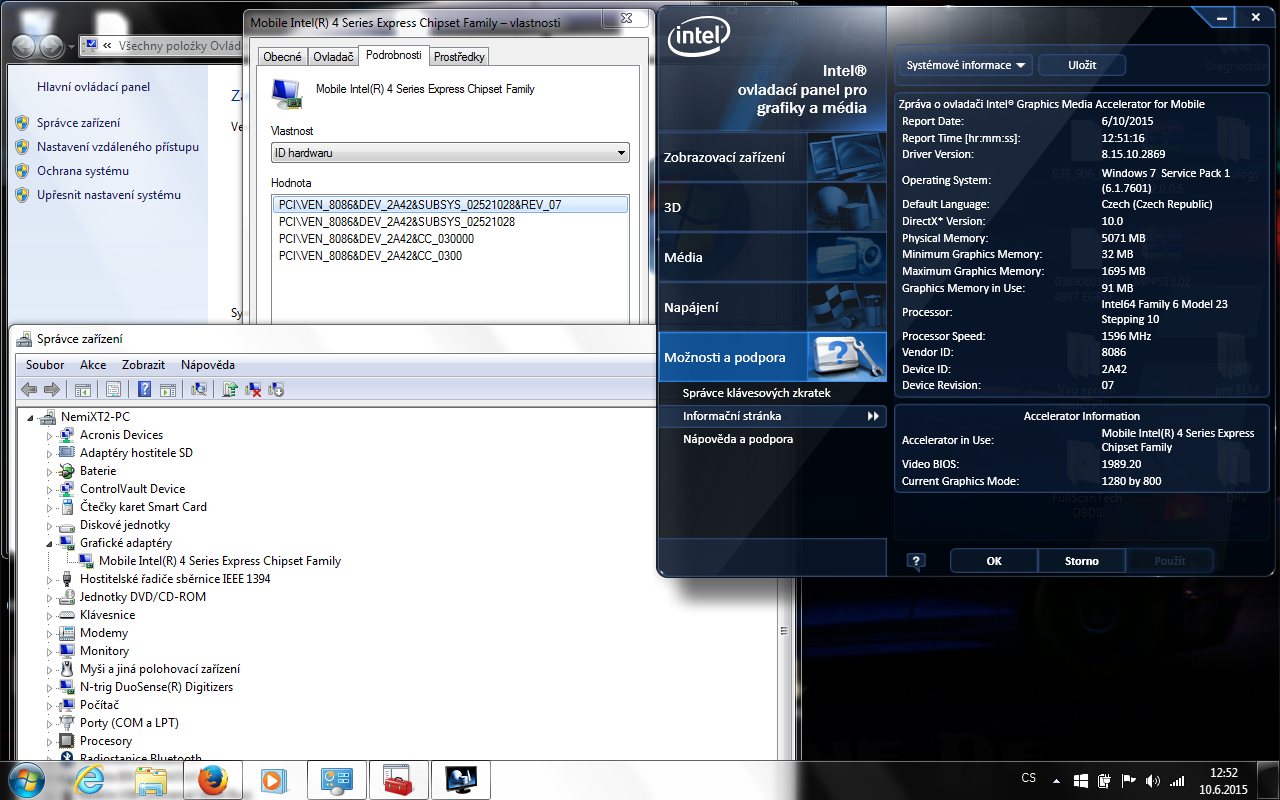Click the uninstall device icon with red X

[254, 389]
